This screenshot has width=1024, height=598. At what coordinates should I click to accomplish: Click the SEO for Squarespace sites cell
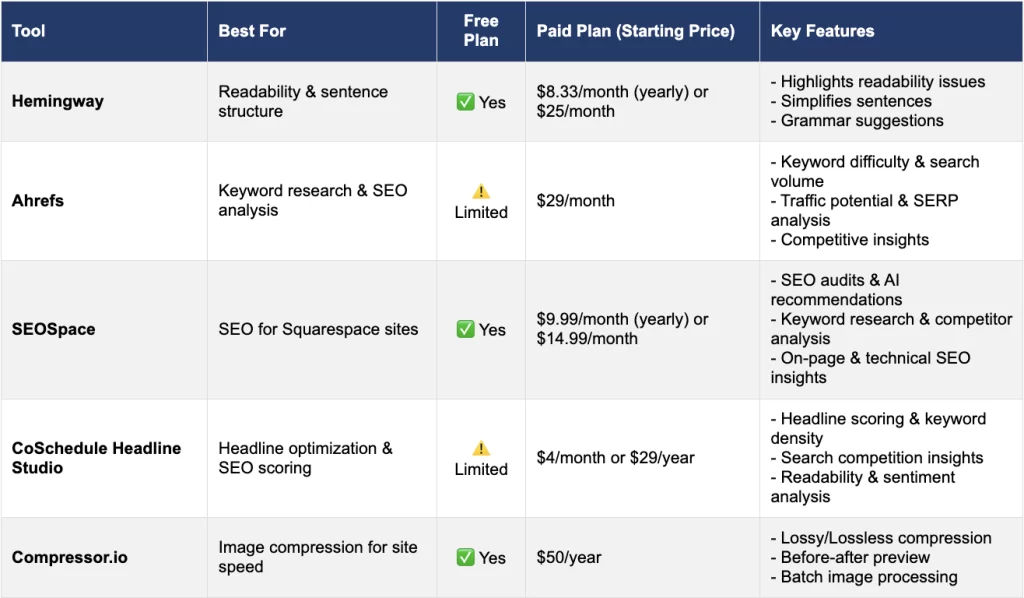coord(318,329)
